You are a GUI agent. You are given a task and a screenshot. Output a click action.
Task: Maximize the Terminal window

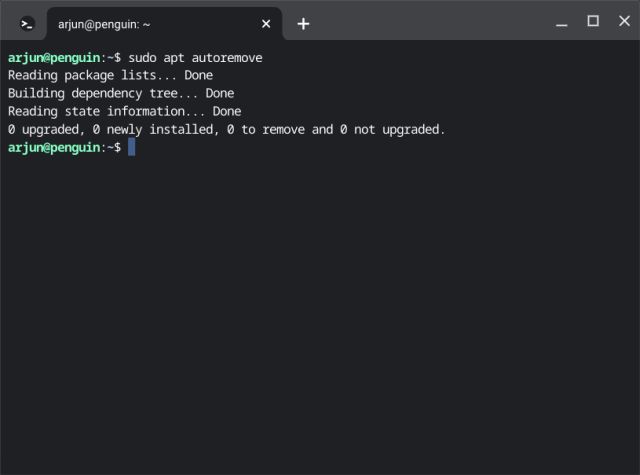(x=592, y=21)
